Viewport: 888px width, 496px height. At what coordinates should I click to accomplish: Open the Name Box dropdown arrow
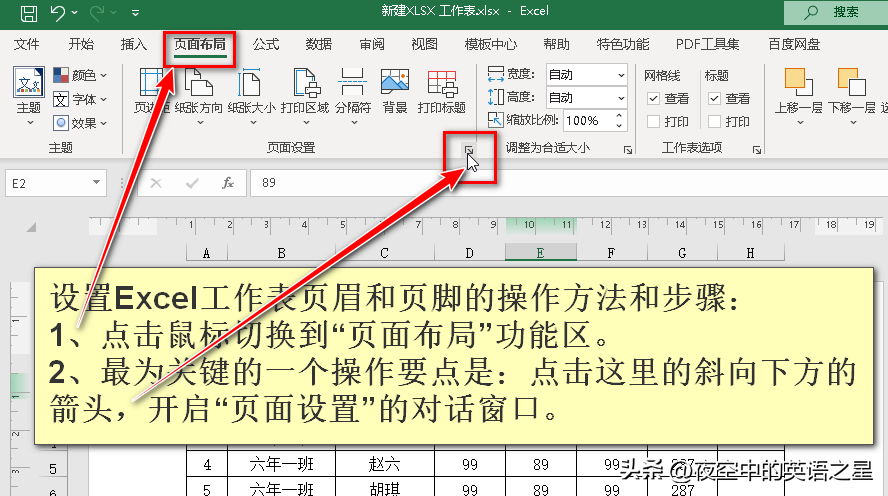pyautogui.click(x=96, y=183)
